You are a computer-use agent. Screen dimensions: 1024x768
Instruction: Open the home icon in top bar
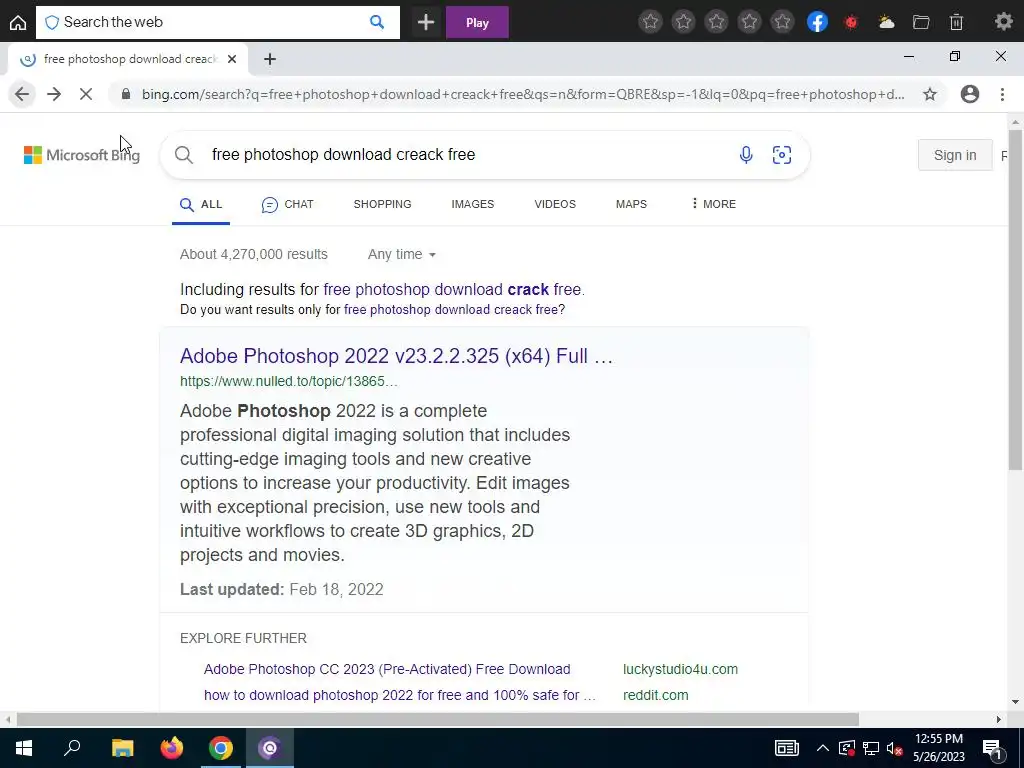[18, 23]
